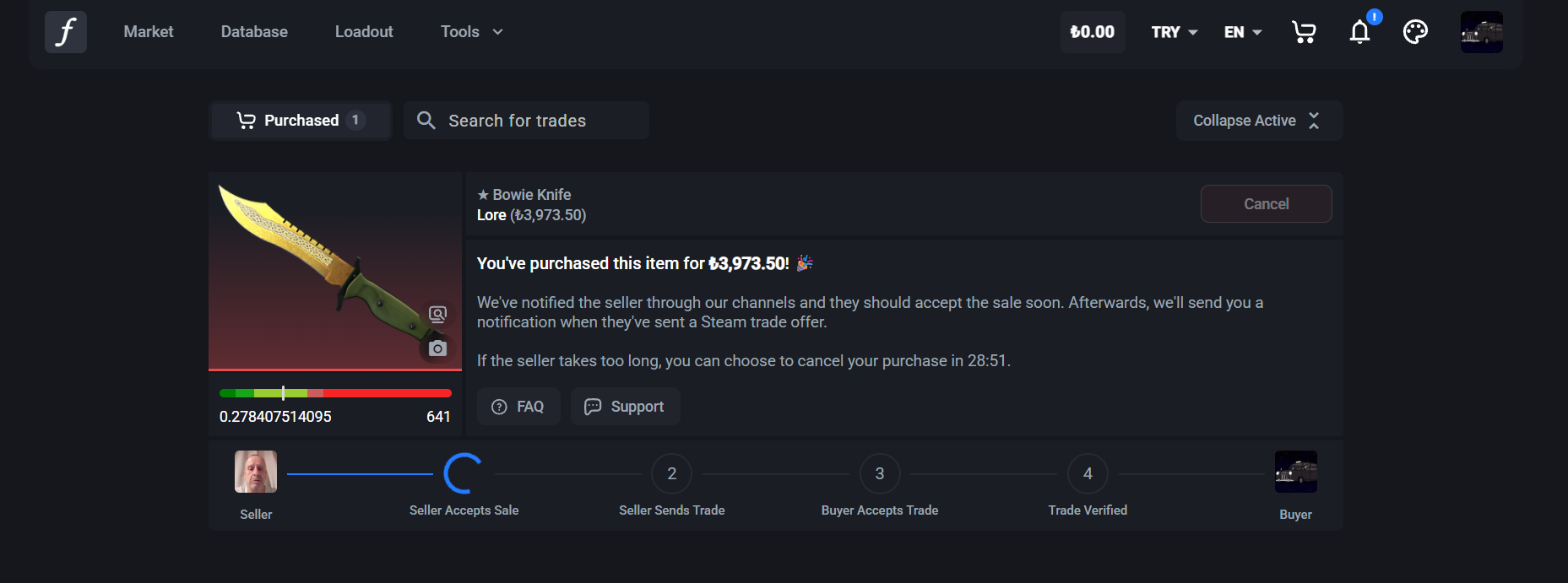Cancel the Bowie Knife purchase
This screenshot has height=583, width=1568.
pyautogui.click(x=1266, y=204)
